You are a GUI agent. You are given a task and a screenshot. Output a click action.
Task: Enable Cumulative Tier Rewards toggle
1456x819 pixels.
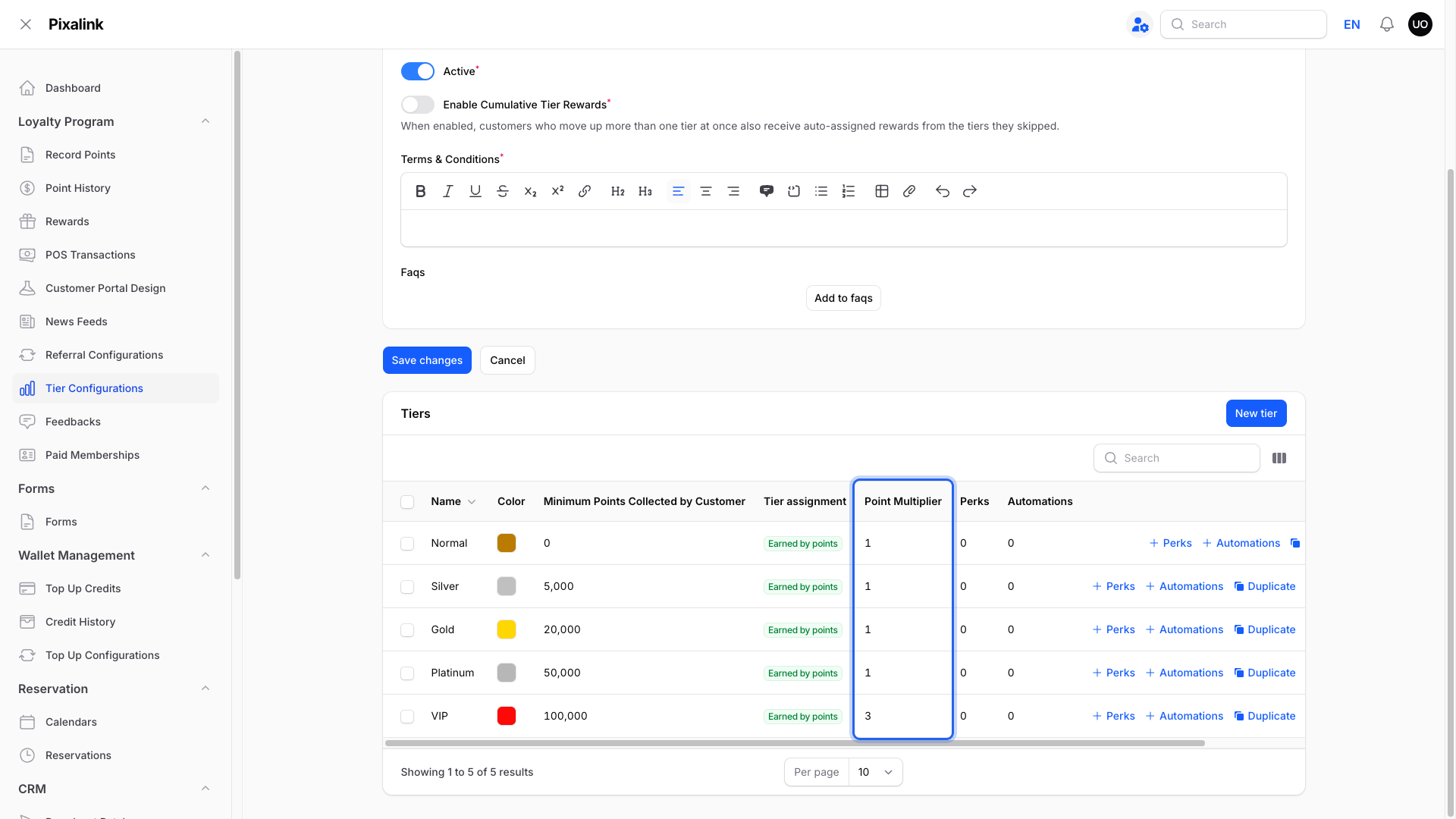pyautogui.click(x=417, y=105)
